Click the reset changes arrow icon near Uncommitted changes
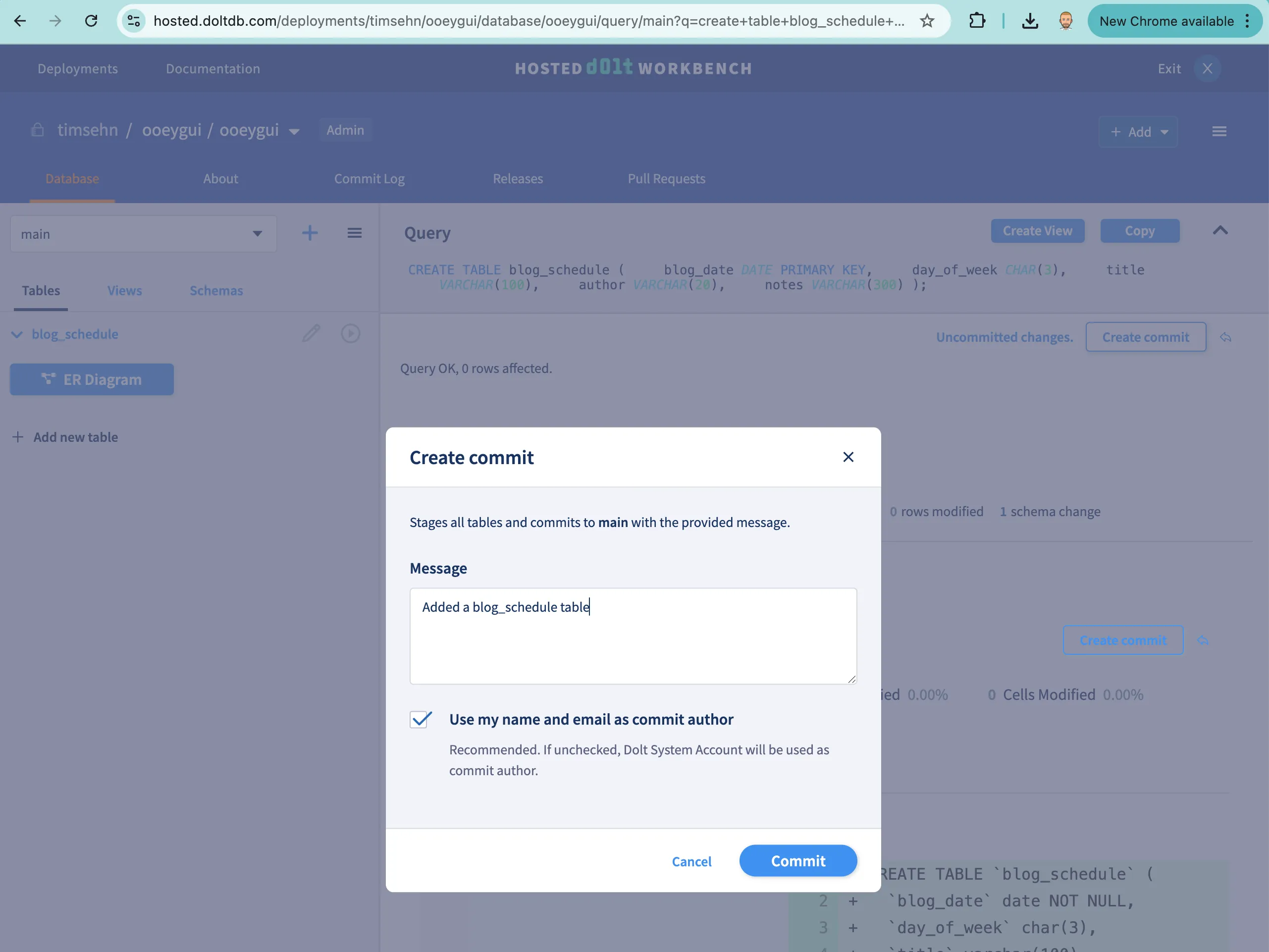The image size is (1269, 952). click(x=1225, y=337)
